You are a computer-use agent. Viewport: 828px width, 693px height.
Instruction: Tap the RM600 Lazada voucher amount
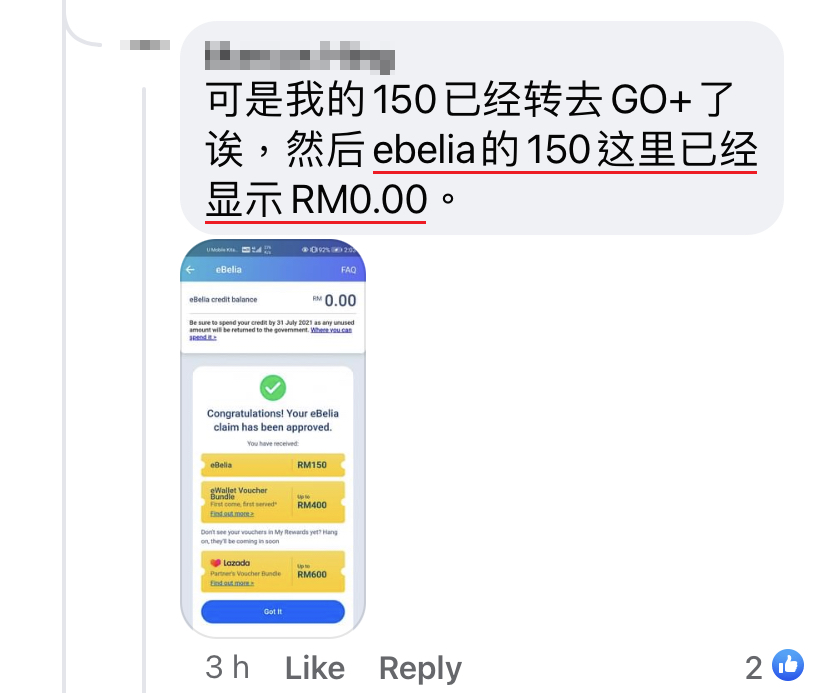tap(312, 572)
